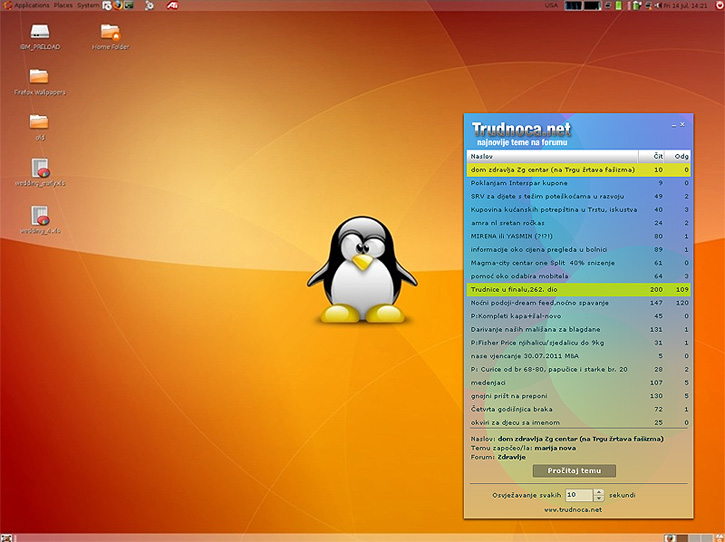Select row 'Darivanje naših mališana za blagdane'
Viewport: 725px width, 542px height.
point(578,330)
